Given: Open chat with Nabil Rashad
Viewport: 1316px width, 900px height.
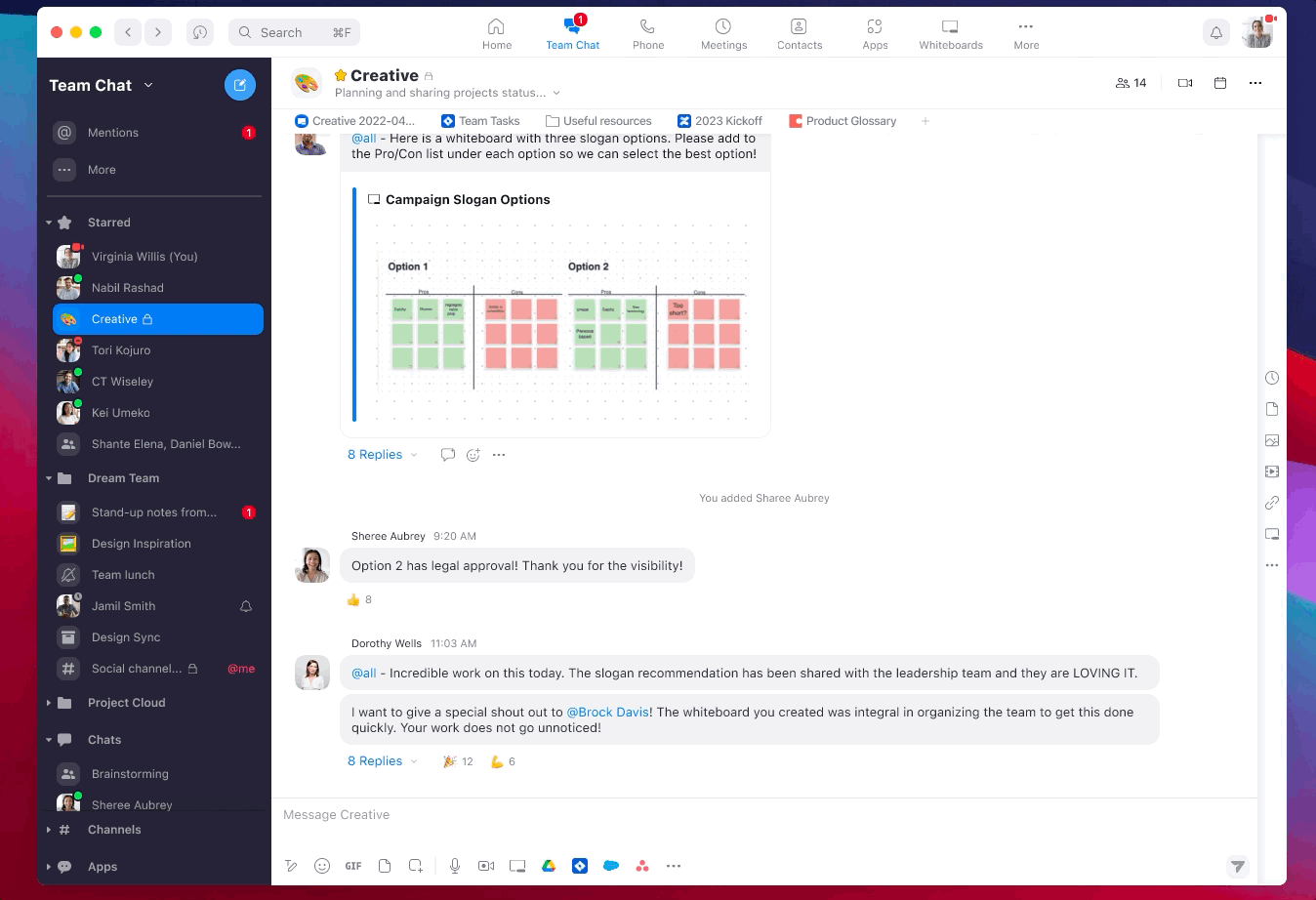Looking at the screenshot, I should pos(157,288).
